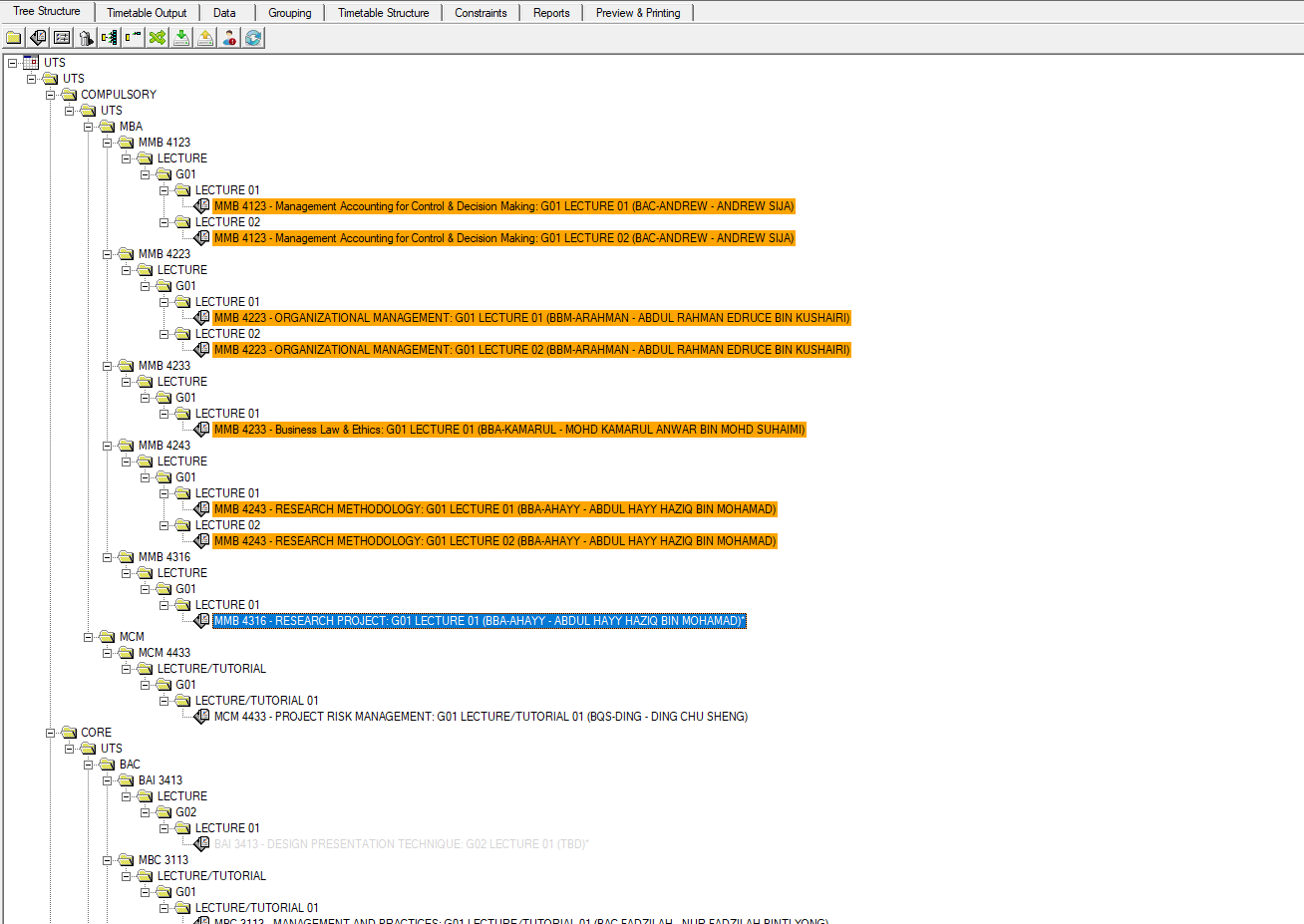Click the collapse tree nodes toolbar icon

134,38
